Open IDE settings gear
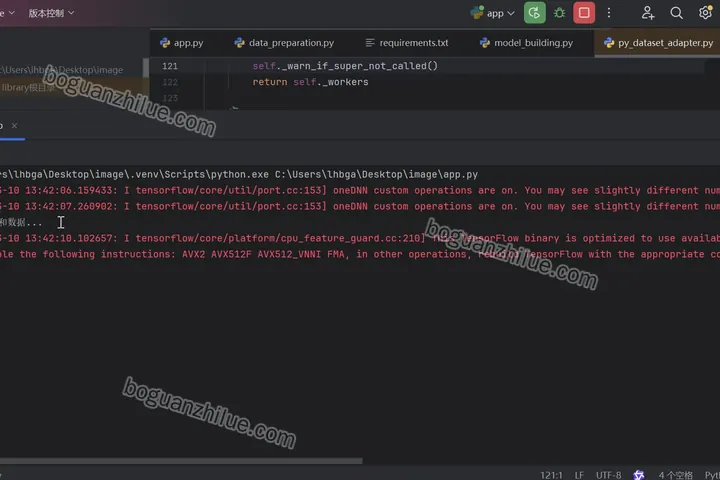The width and height of the screenshot is (720, 480). tap(705, 13)
